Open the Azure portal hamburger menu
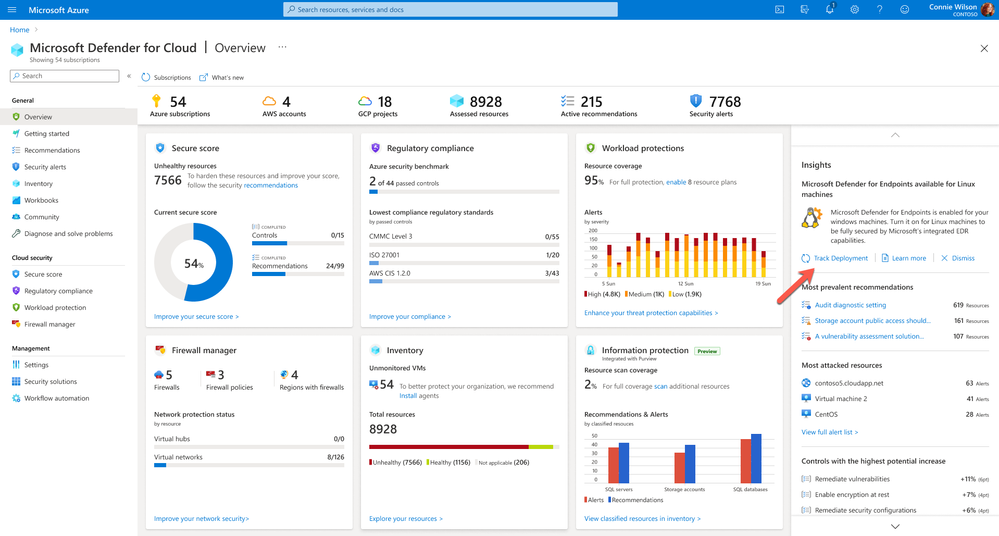The image size is (999, 536). click(11, 10)
